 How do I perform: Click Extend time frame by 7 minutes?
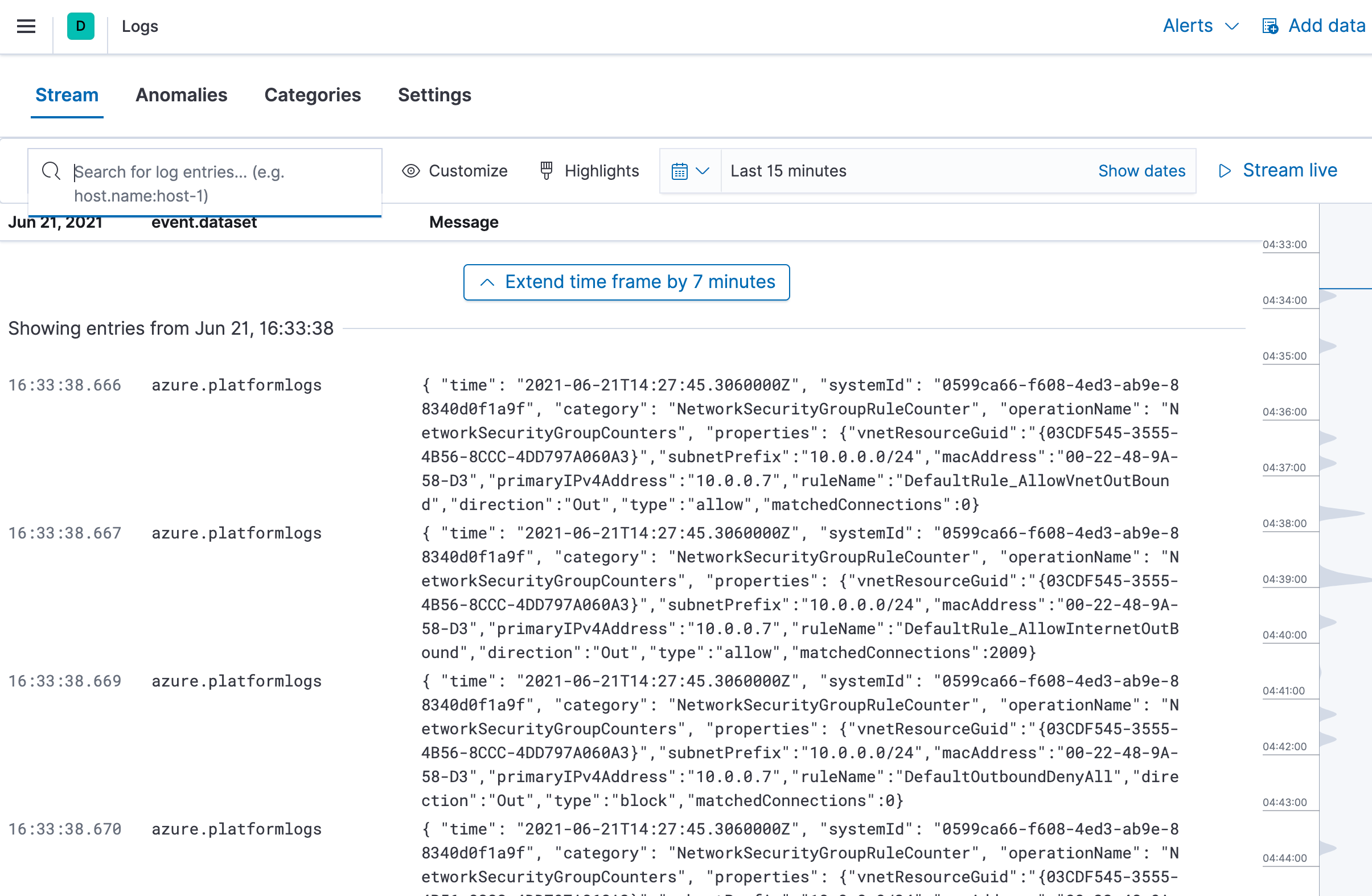627,282
